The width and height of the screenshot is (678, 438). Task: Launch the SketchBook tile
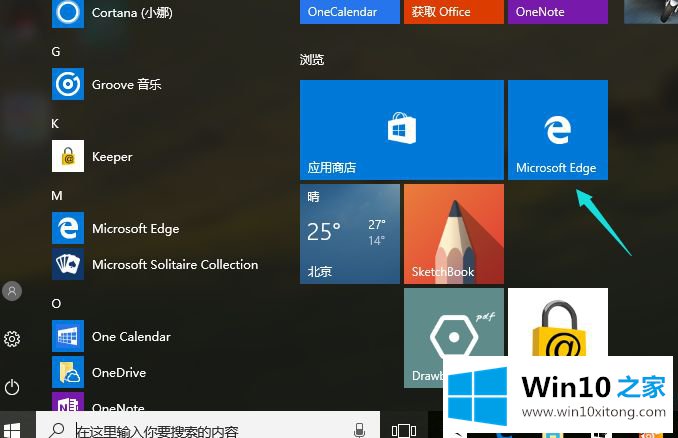(x=454, y=234)
